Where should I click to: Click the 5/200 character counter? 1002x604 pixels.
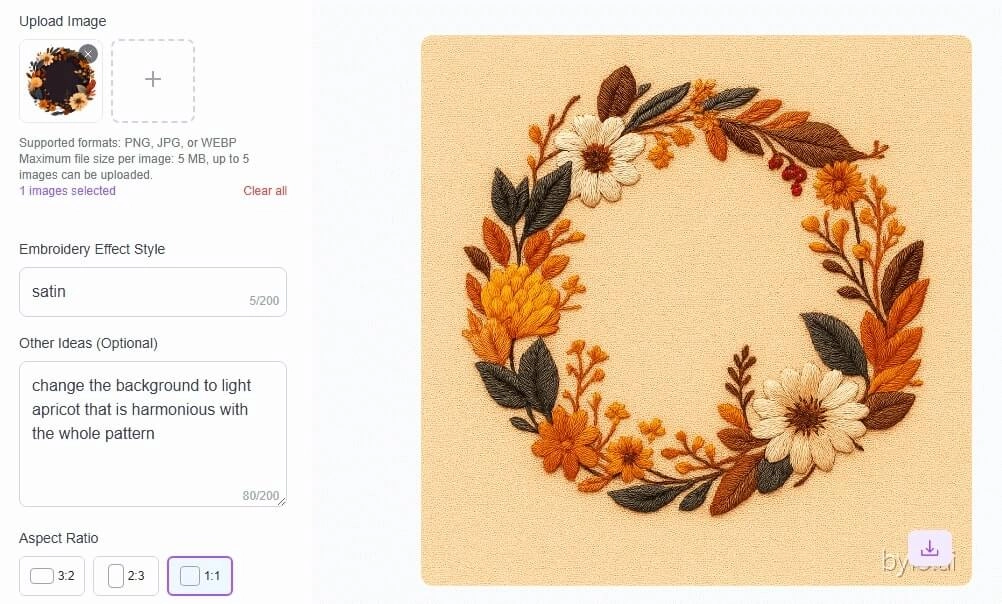263,299
